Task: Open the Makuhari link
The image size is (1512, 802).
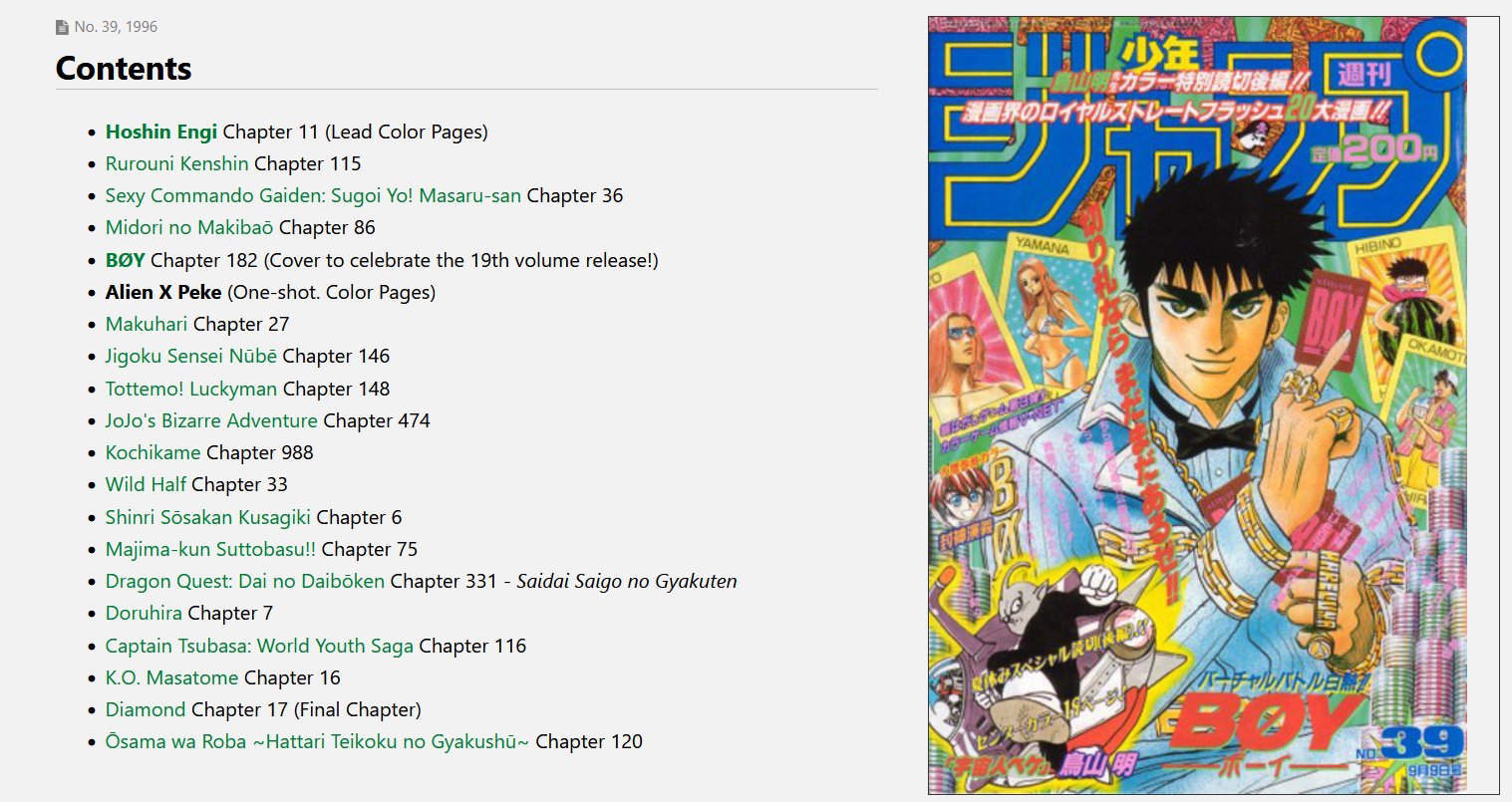Action: (147, 324)
